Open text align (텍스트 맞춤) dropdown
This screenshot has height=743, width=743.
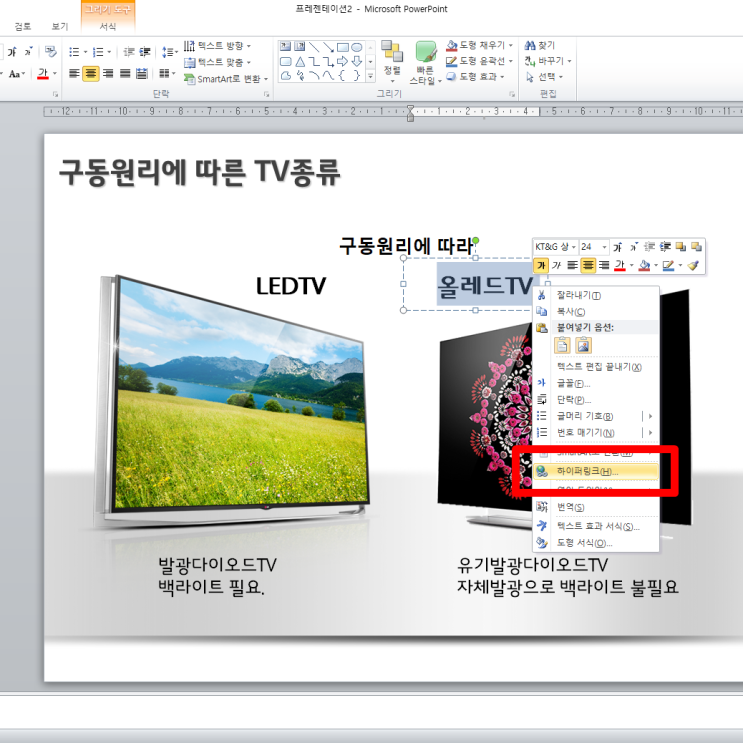(x=217, y=62)
